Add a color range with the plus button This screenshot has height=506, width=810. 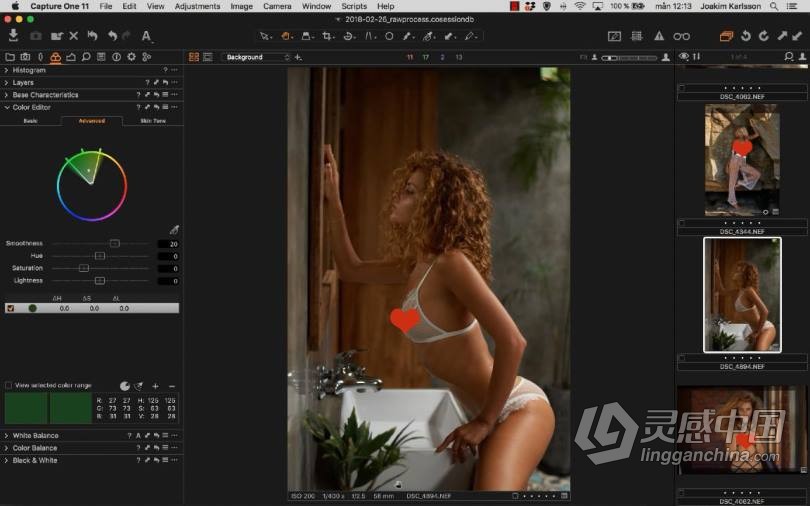pyautogui.click(x=155, y=386)
